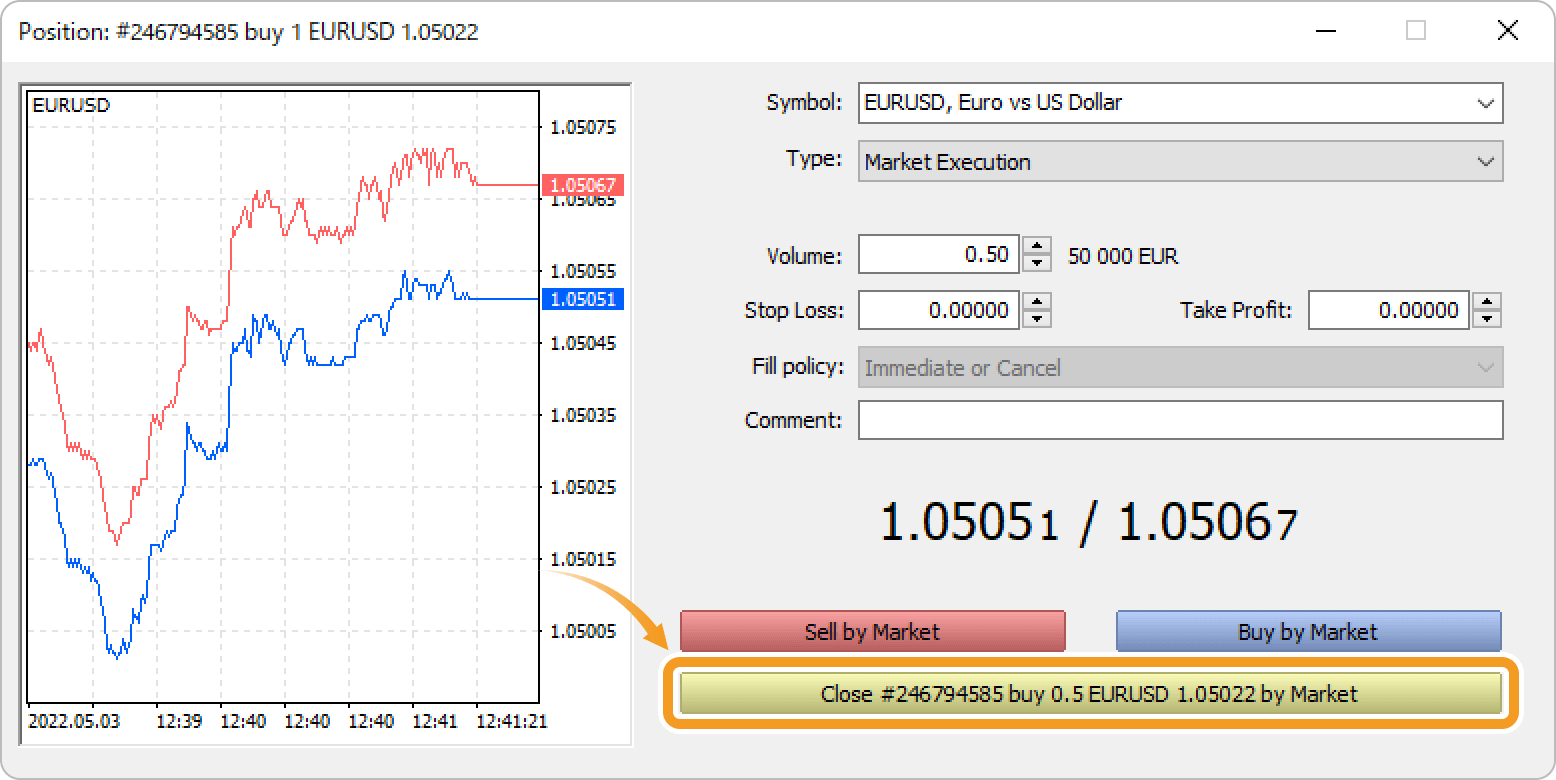Screen dimensions: 1556x780
Task: Click the 2022.05.03 date axis label
Action: [x=74, y=720]
